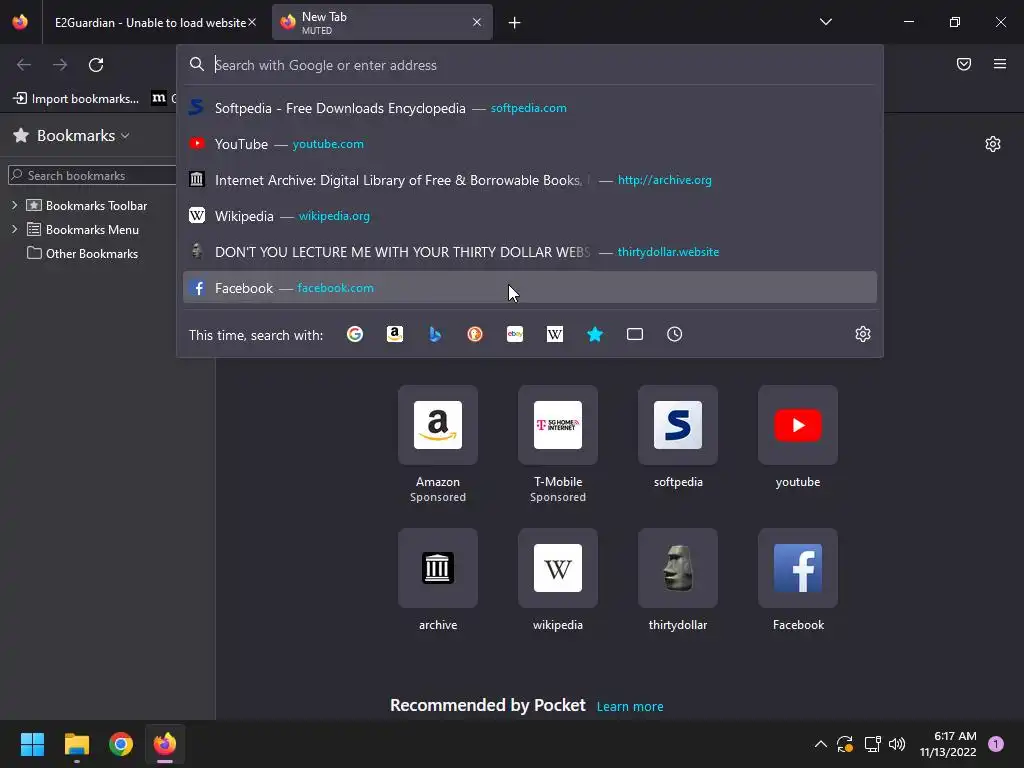Choose thirtydollar.website suggestion

[x=530, y=251]
